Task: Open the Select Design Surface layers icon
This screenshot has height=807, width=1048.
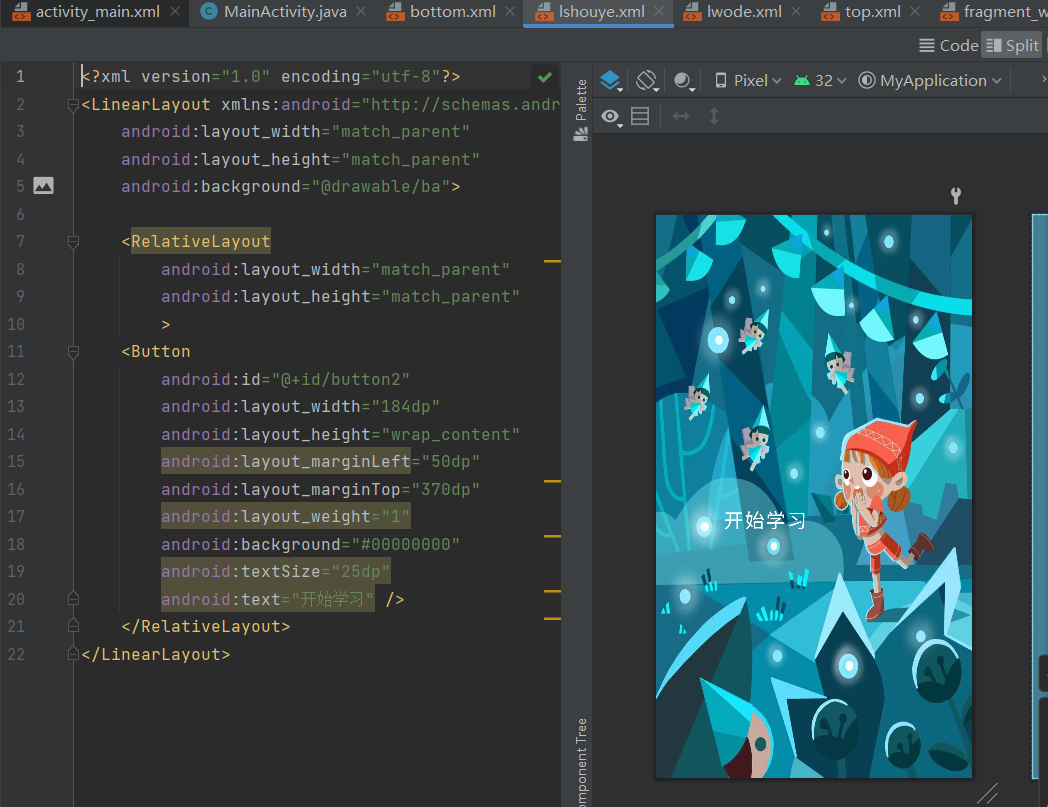Action: click(x=611, y=81)
